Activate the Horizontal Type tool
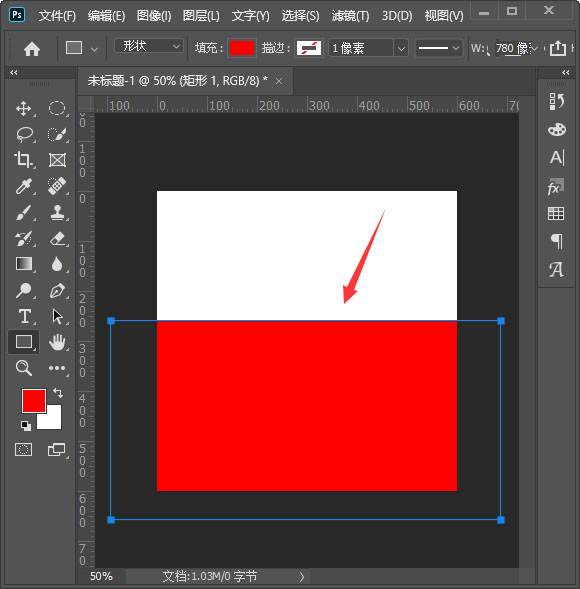580x589 pixels. (25, 316)
